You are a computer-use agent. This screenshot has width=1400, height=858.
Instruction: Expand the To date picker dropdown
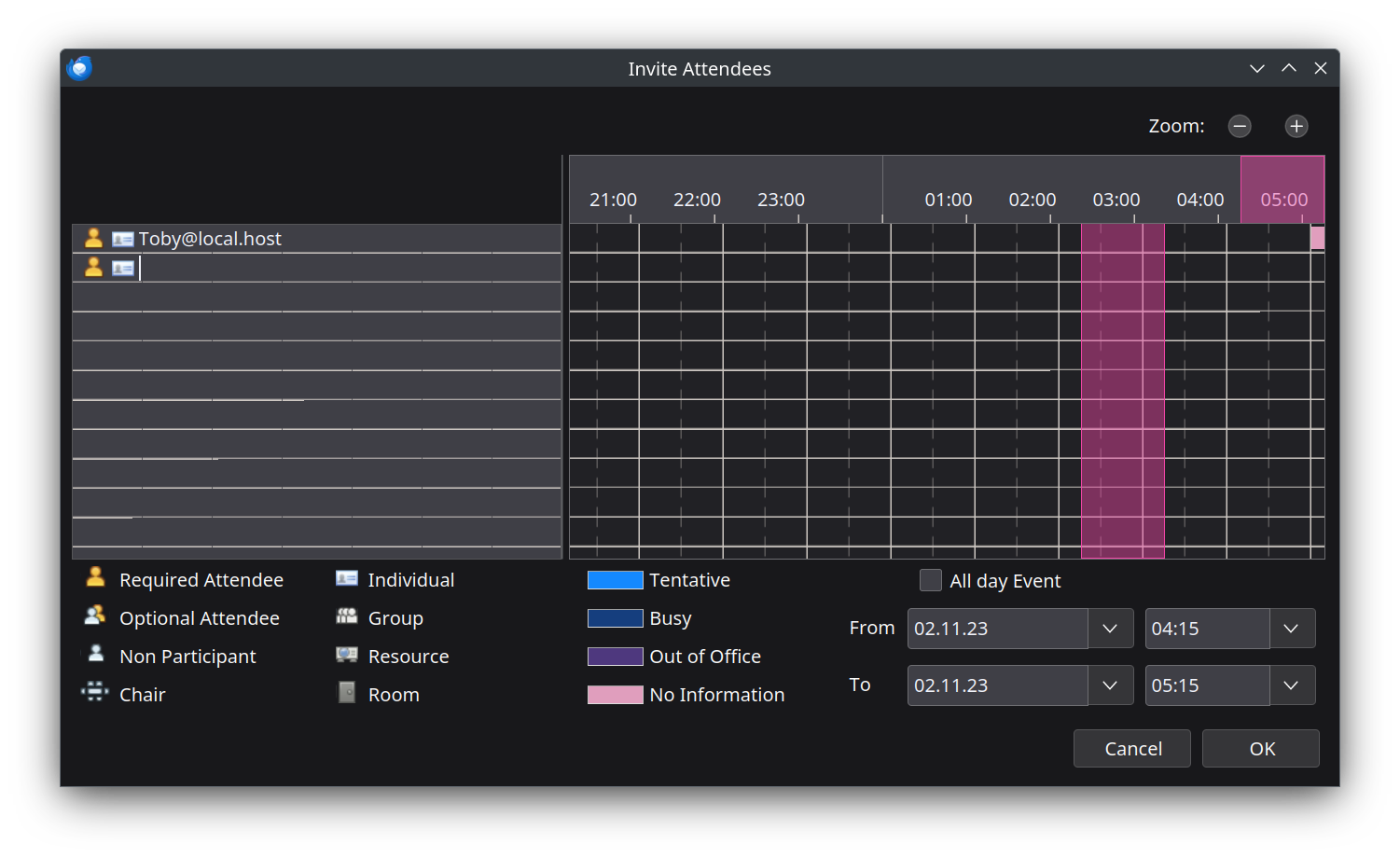(1110, 685)
